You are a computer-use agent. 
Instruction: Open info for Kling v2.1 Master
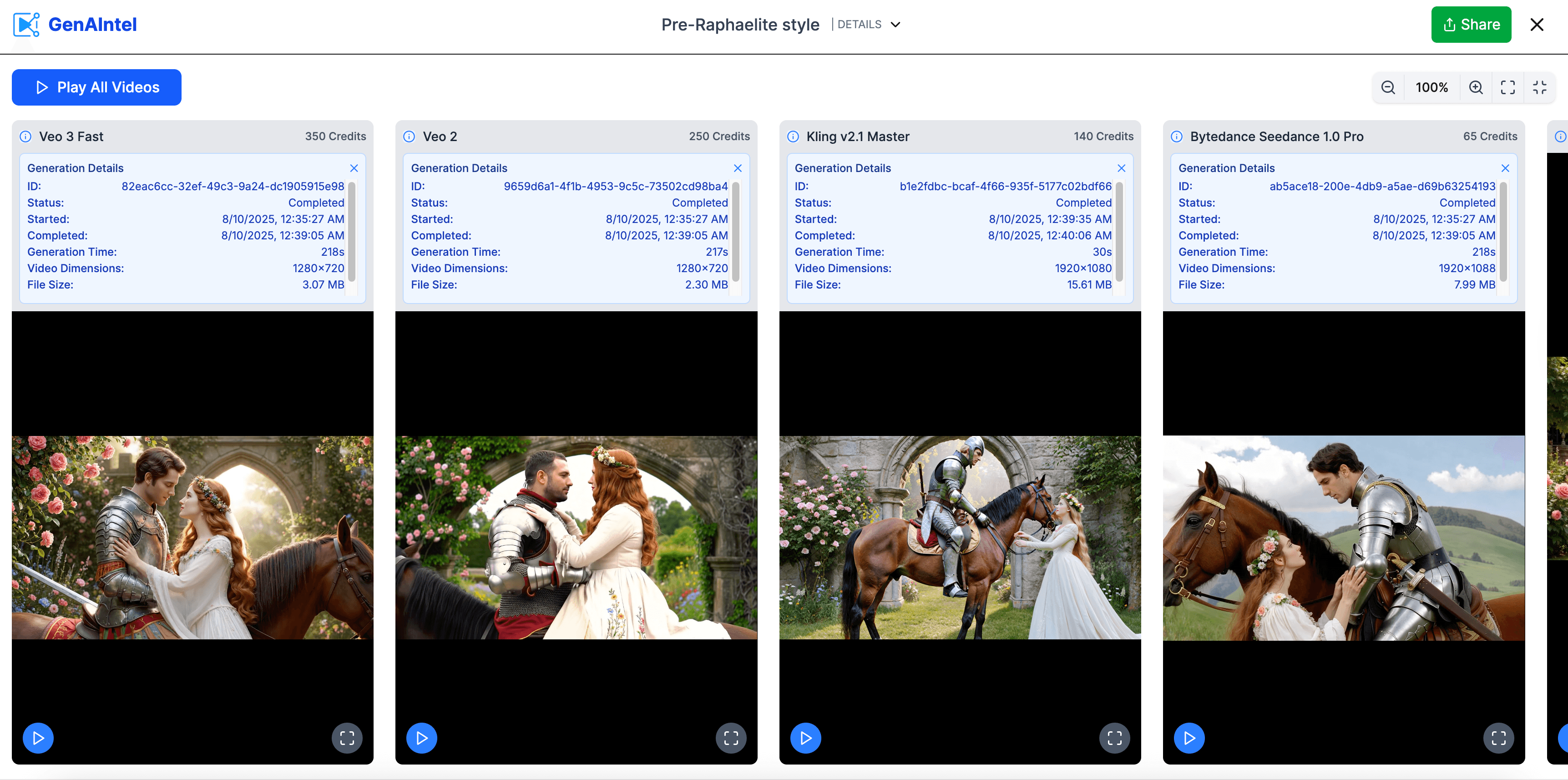pyautogui.click(x=793, y=137)
